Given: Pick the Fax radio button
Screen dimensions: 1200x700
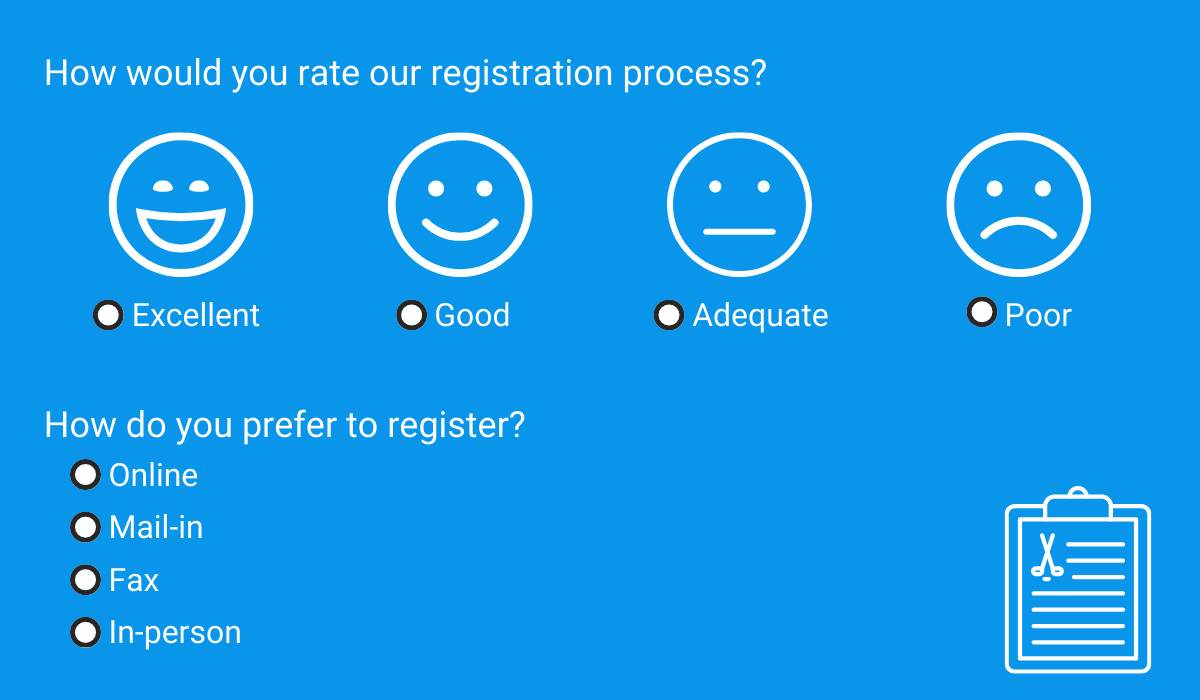Looking at the screenshot, I should (85, 580).
